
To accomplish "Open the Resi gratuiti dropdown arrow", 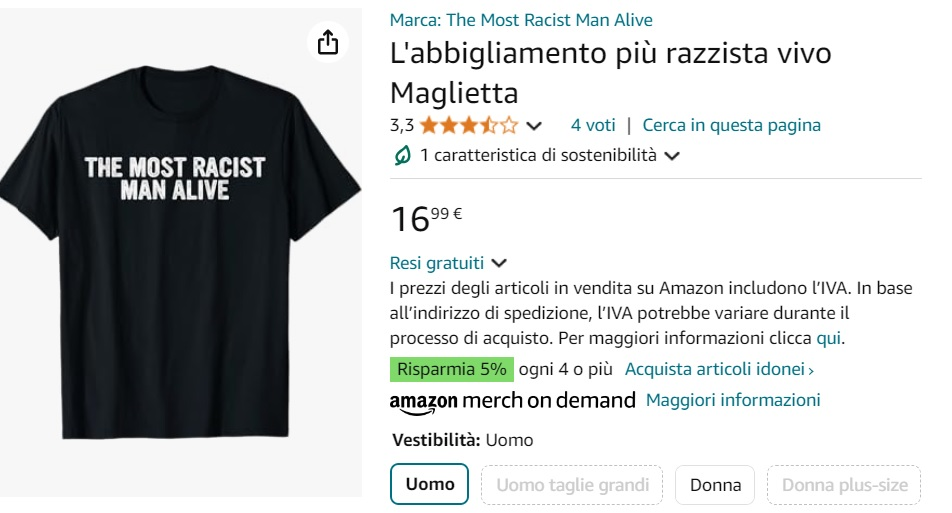I will [x=499, y=264].
